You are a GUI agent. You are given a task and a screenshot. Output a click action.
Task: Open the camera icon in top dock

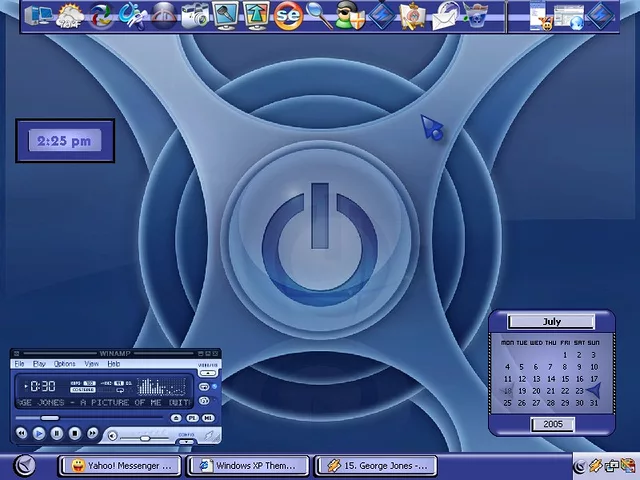click(196, 15)
